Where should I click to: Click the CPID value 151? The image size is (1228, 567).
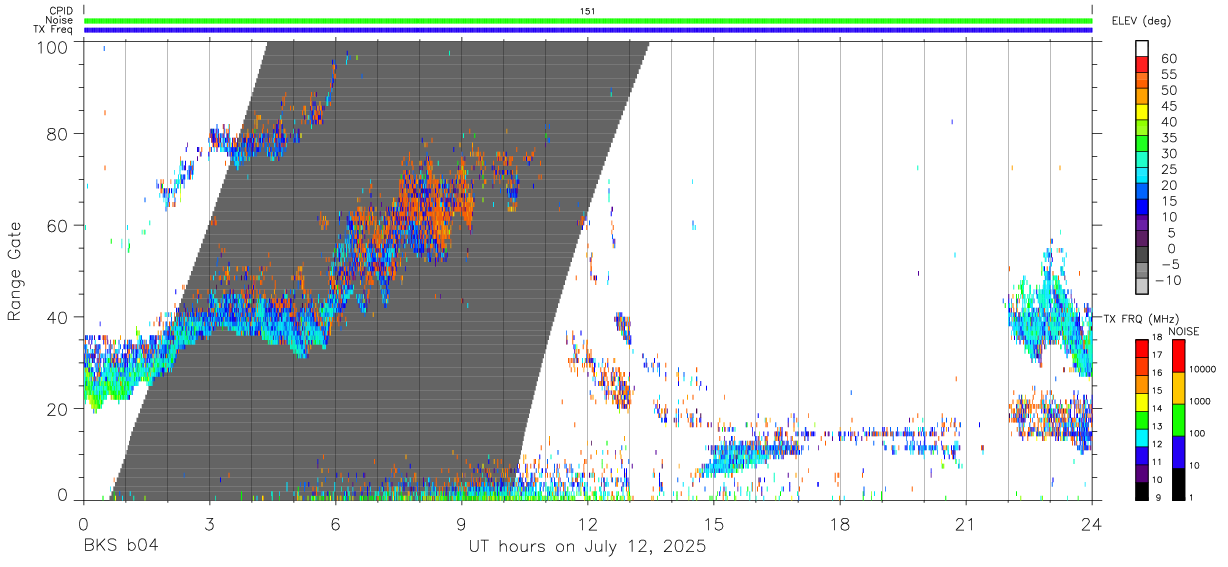pos(588,10)
